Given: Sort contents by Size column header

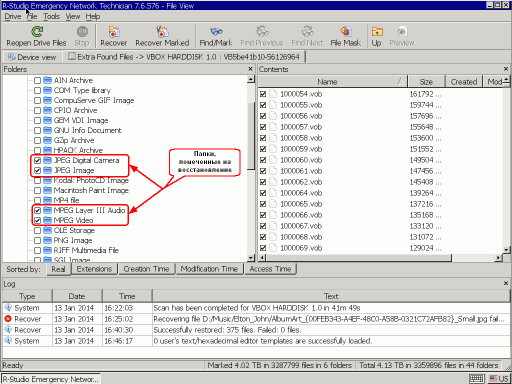Looking at the screenshot, I should [x=426, y=82].
